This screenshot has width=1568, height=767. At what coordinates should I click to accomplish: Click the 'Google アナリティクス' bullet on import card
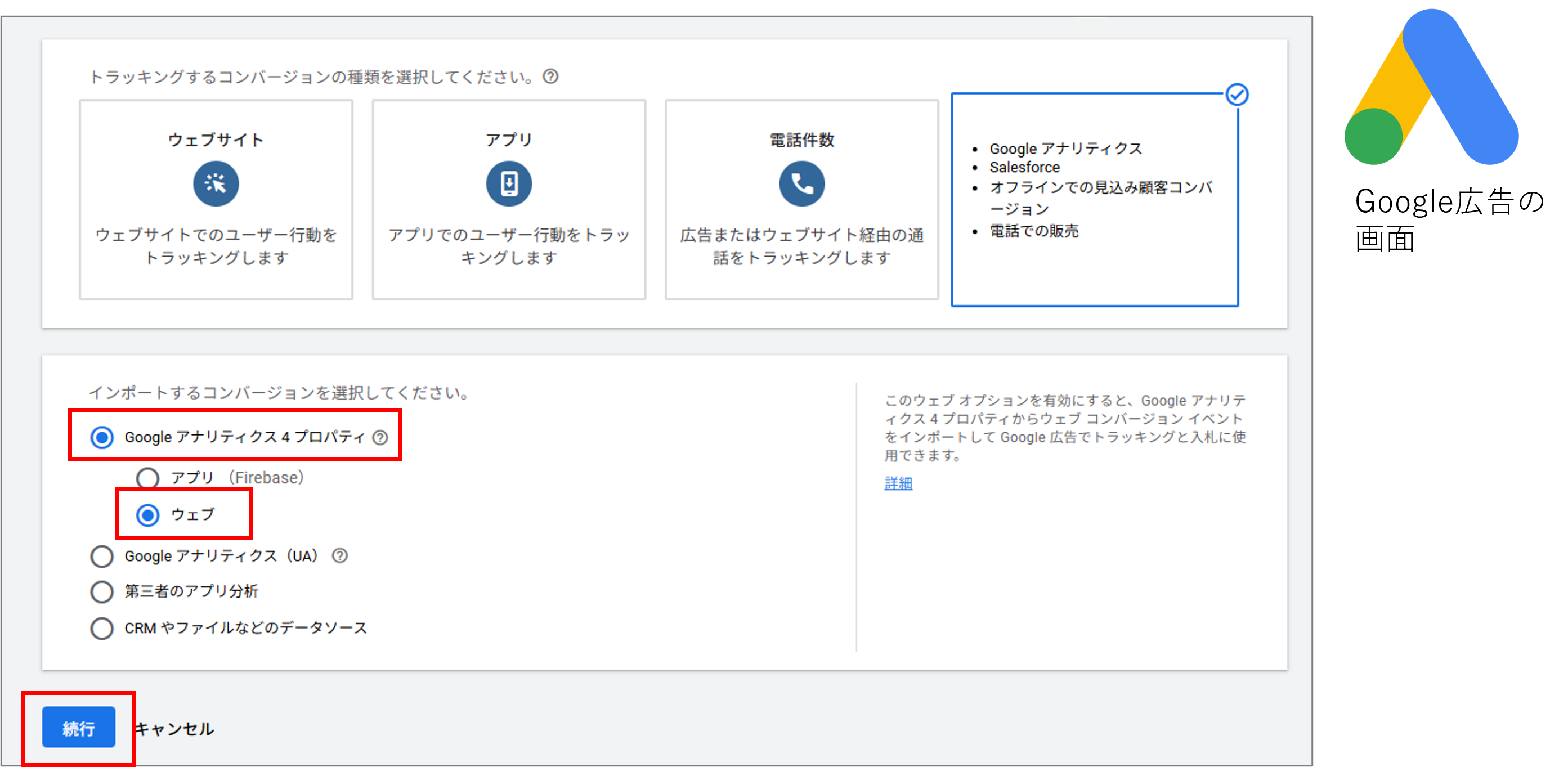pyautogui.click(x=1066, y=149)
